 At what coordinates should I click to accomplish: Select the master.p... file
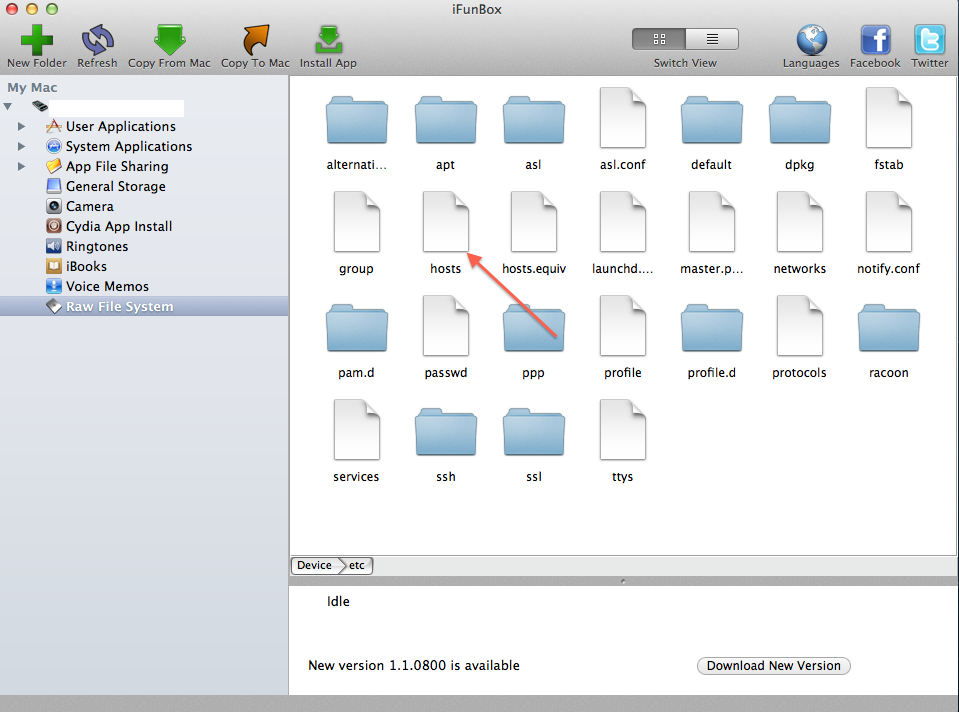tap(711, 222)
